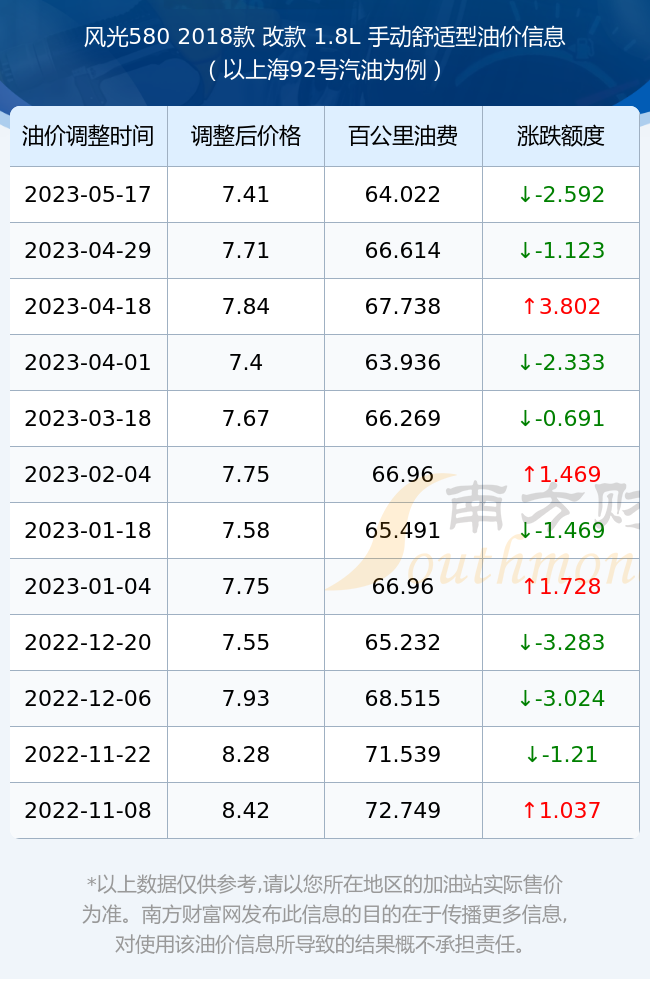This screenshot has height=1000, width=650.
Task: Click the price 8.28 cell
Action: coord(246,754)
